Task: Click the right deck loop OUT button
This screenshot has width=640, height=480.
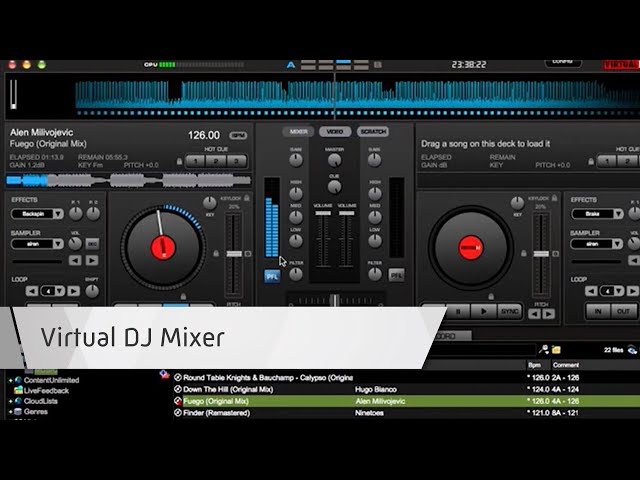Action: click(x=623, y=311)
